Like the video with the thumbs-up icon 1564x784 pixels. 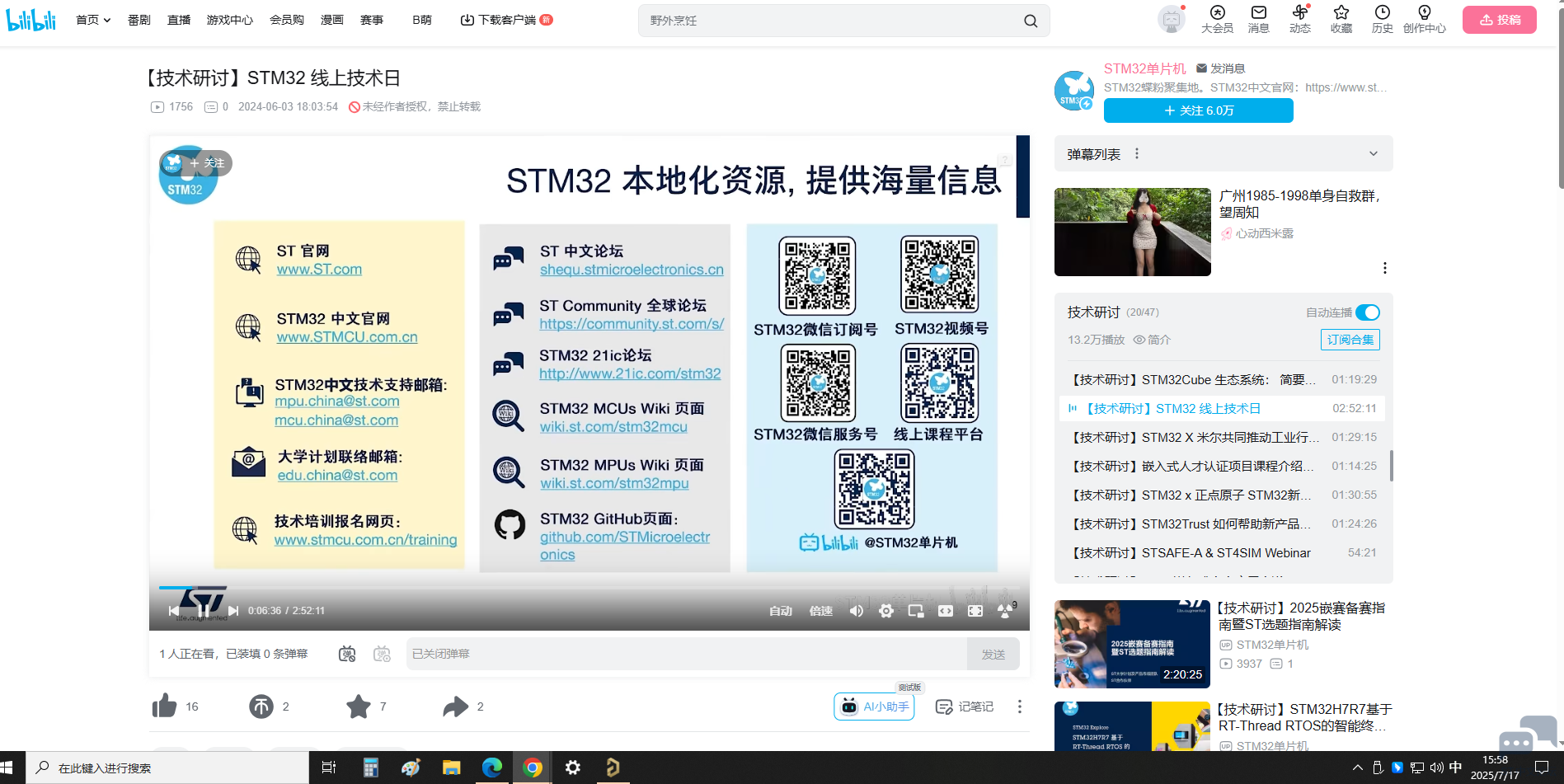point(165,706)
